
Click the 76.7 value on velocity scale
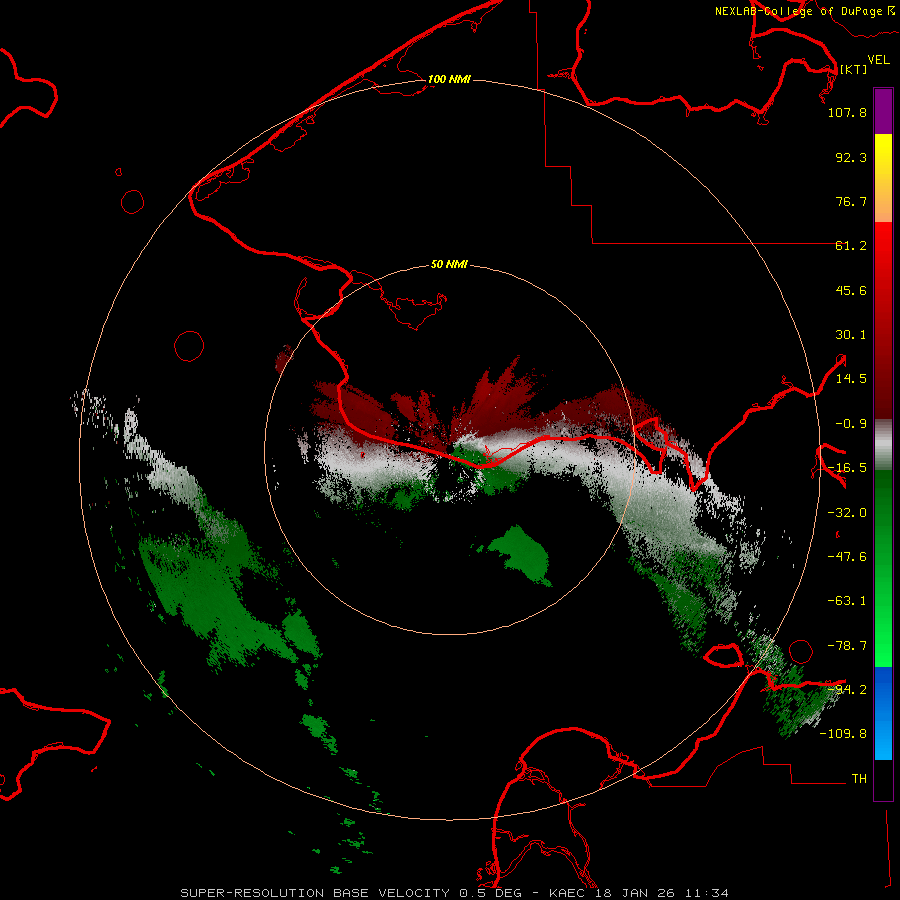pos(851,201)
